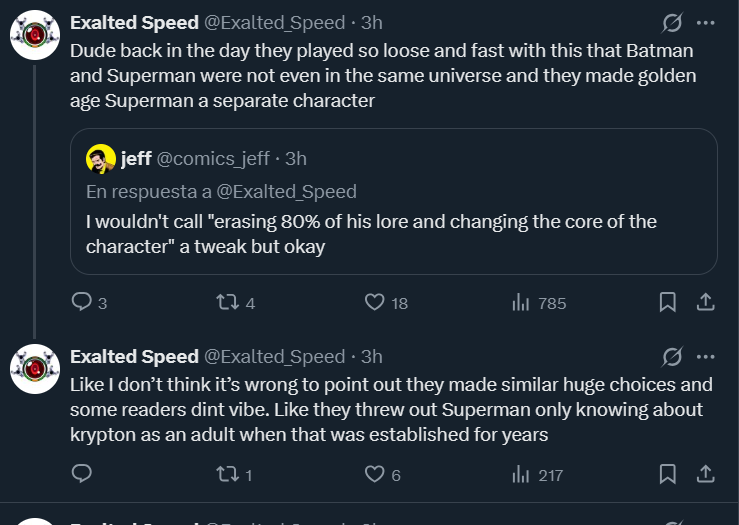
Task: Bookmark the first tweet
Action: (668, 302)
